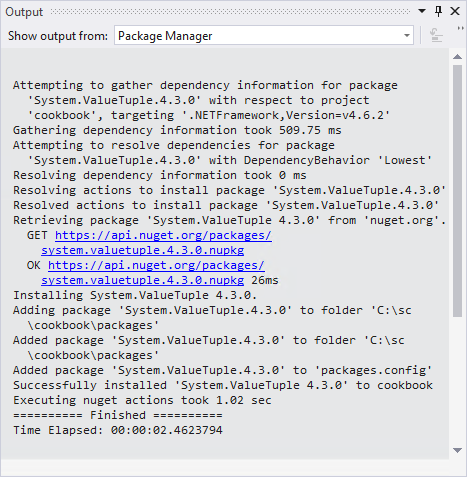Open the GET https://api.nuget.org/packages/ link
Viewport: 467px width, 477px height.
click(163, 235)
